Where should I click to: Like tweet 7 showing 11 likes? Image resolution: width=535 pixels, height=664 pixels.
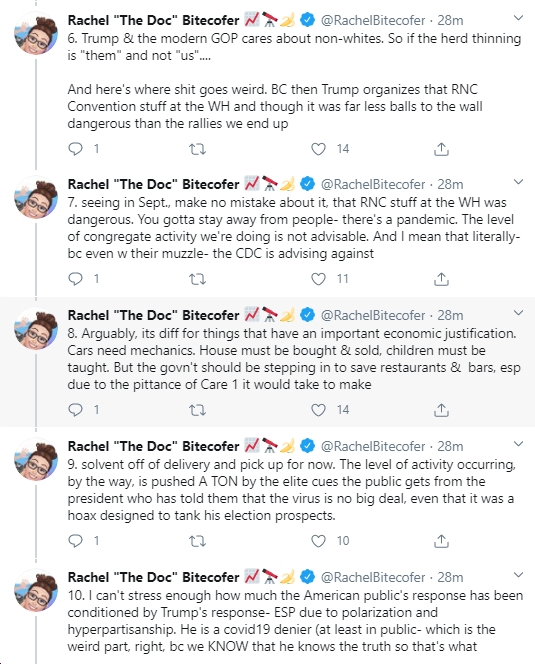click(x=319, y=279)
